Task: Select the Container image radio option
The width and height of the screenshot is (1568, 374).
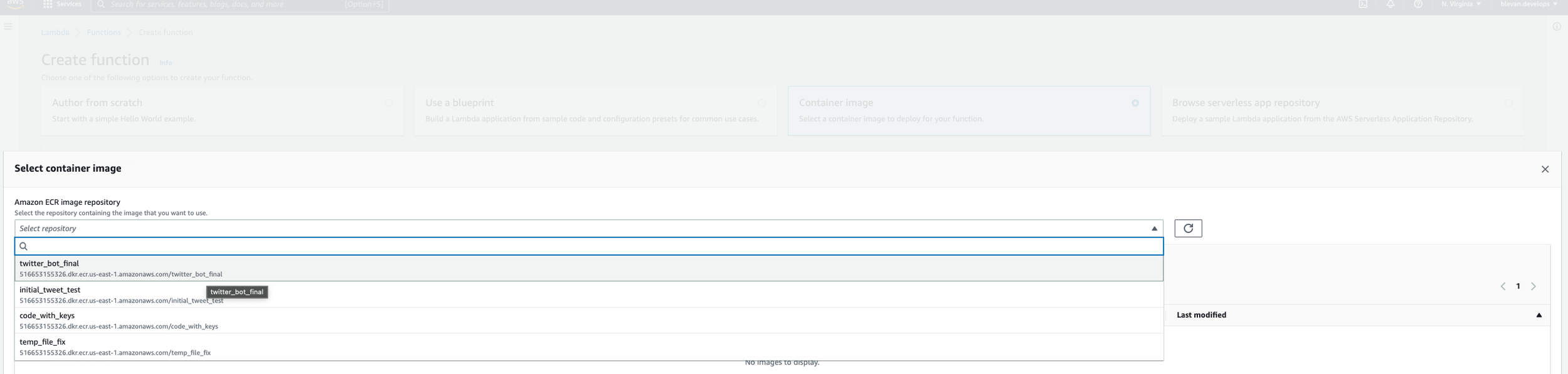Action: pos(1135,103)
